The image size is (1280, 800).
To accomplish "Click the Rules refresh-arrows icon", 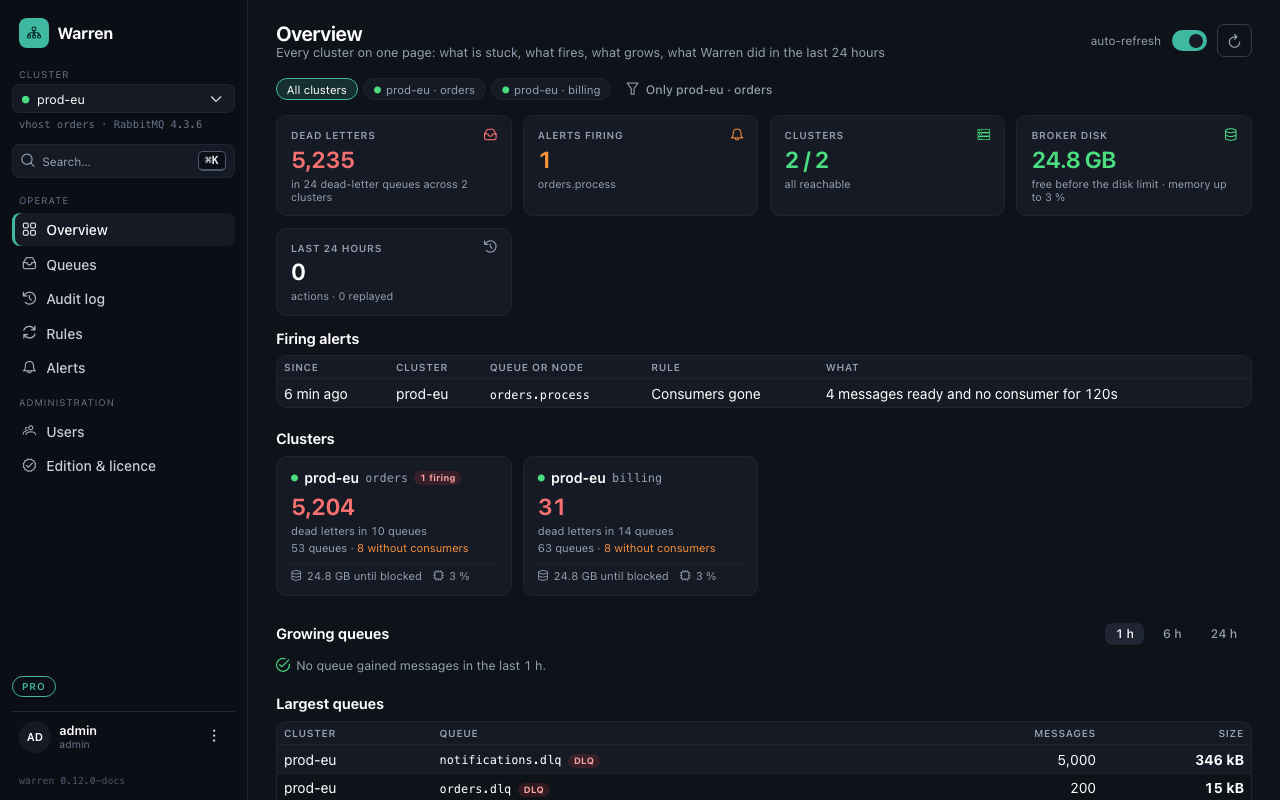I will click(x=29, y=333).
